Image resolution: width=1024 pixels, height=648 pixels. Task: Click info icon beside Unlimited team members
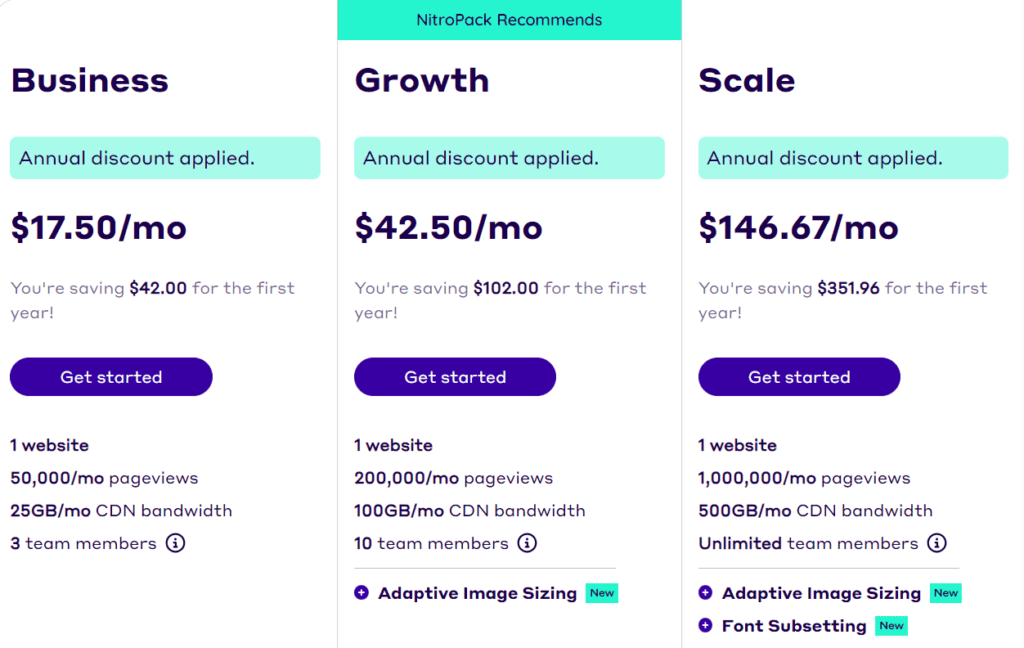[x=937, y=544]
